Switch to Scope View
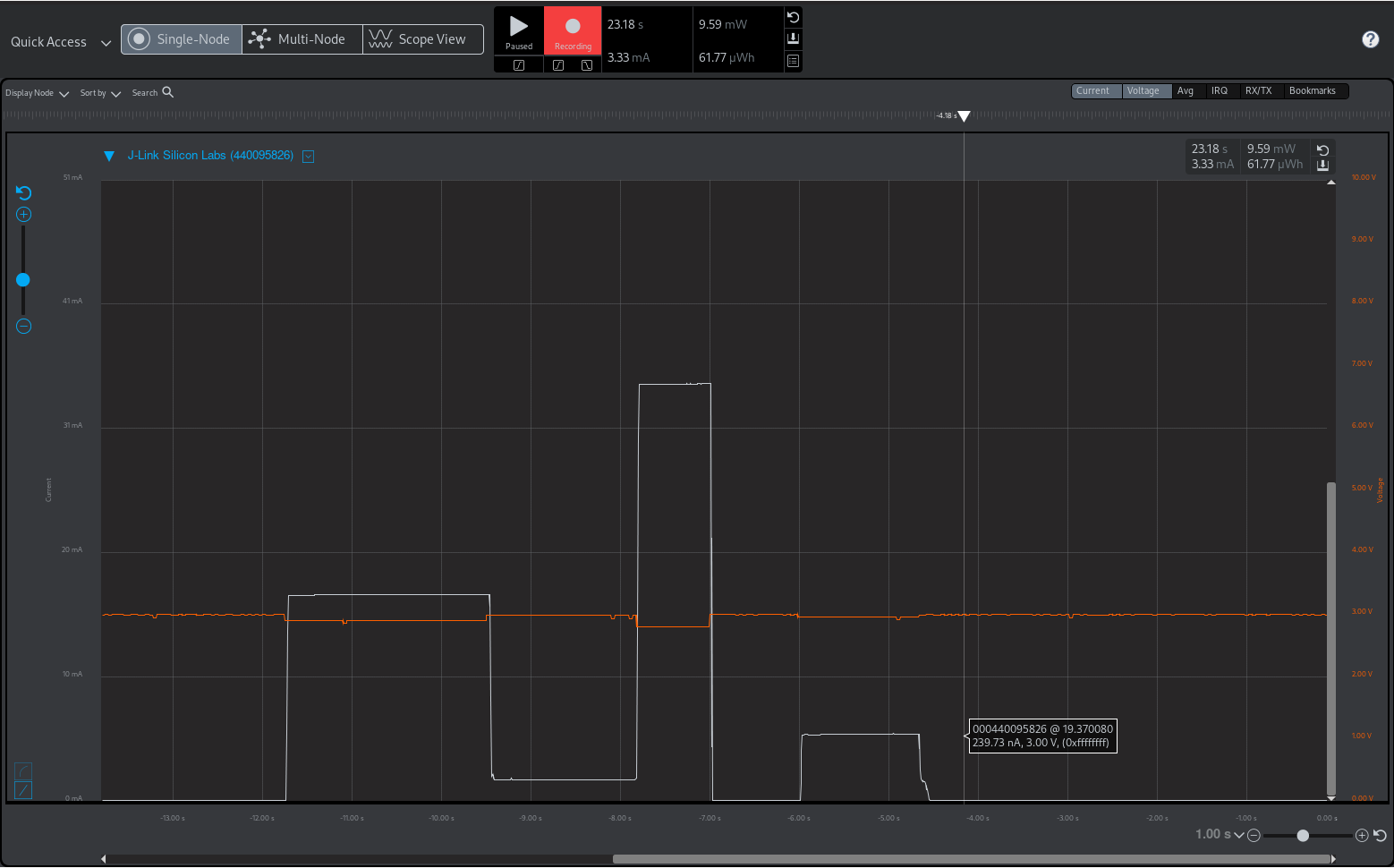 coord(422,39)
